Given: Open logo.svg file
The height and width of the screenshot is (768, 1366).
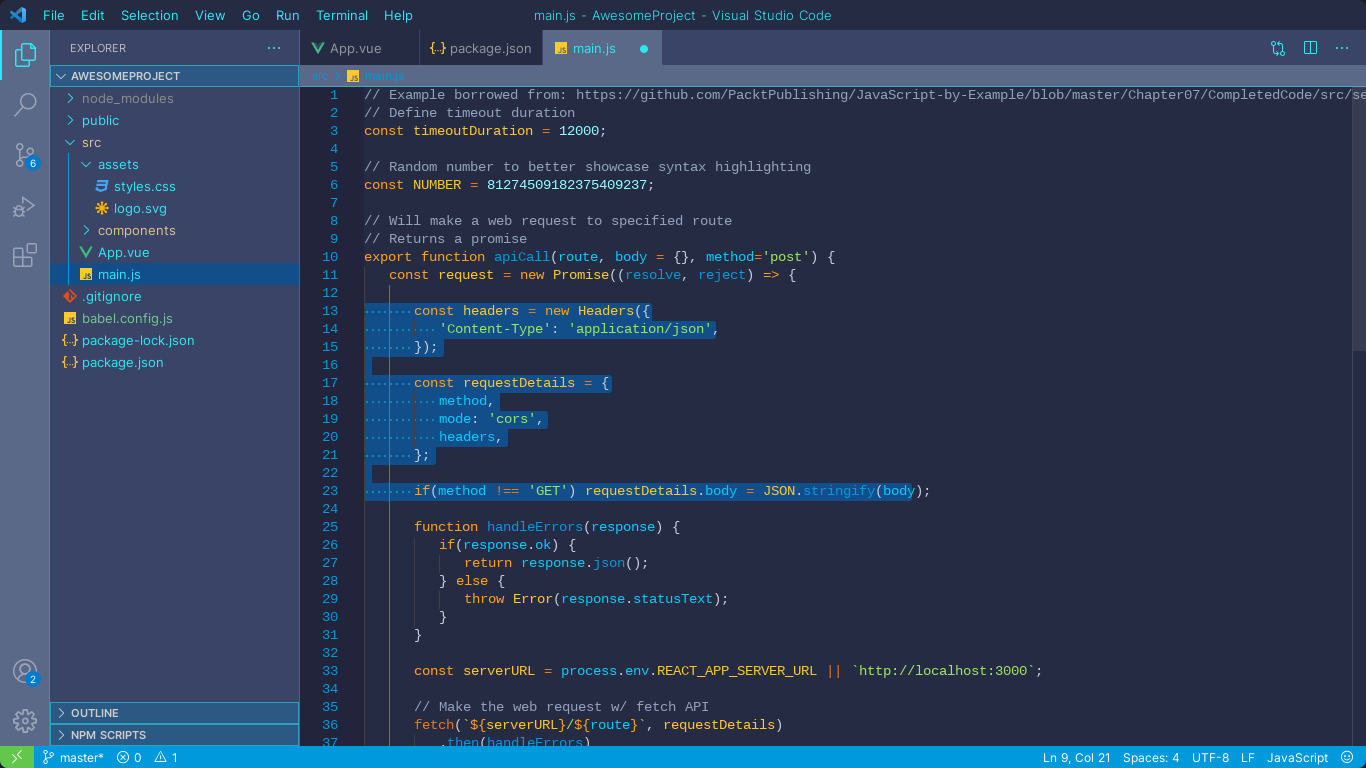Looking at the screenshot, I should pos(175,208).
